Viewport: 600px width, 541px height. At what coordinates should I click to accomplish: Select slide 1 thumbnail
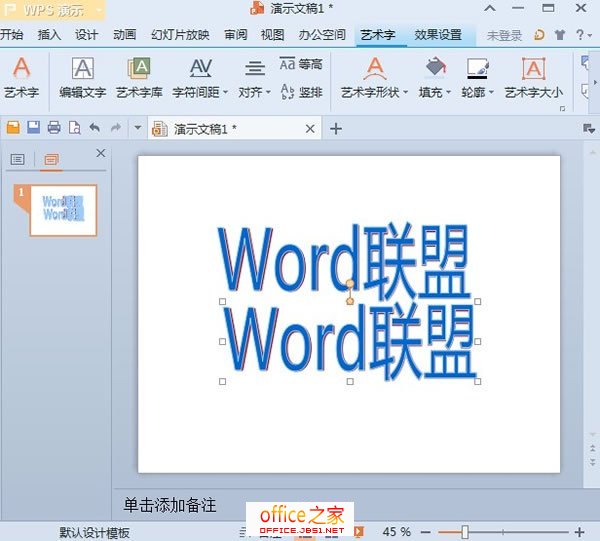point(63,210)
